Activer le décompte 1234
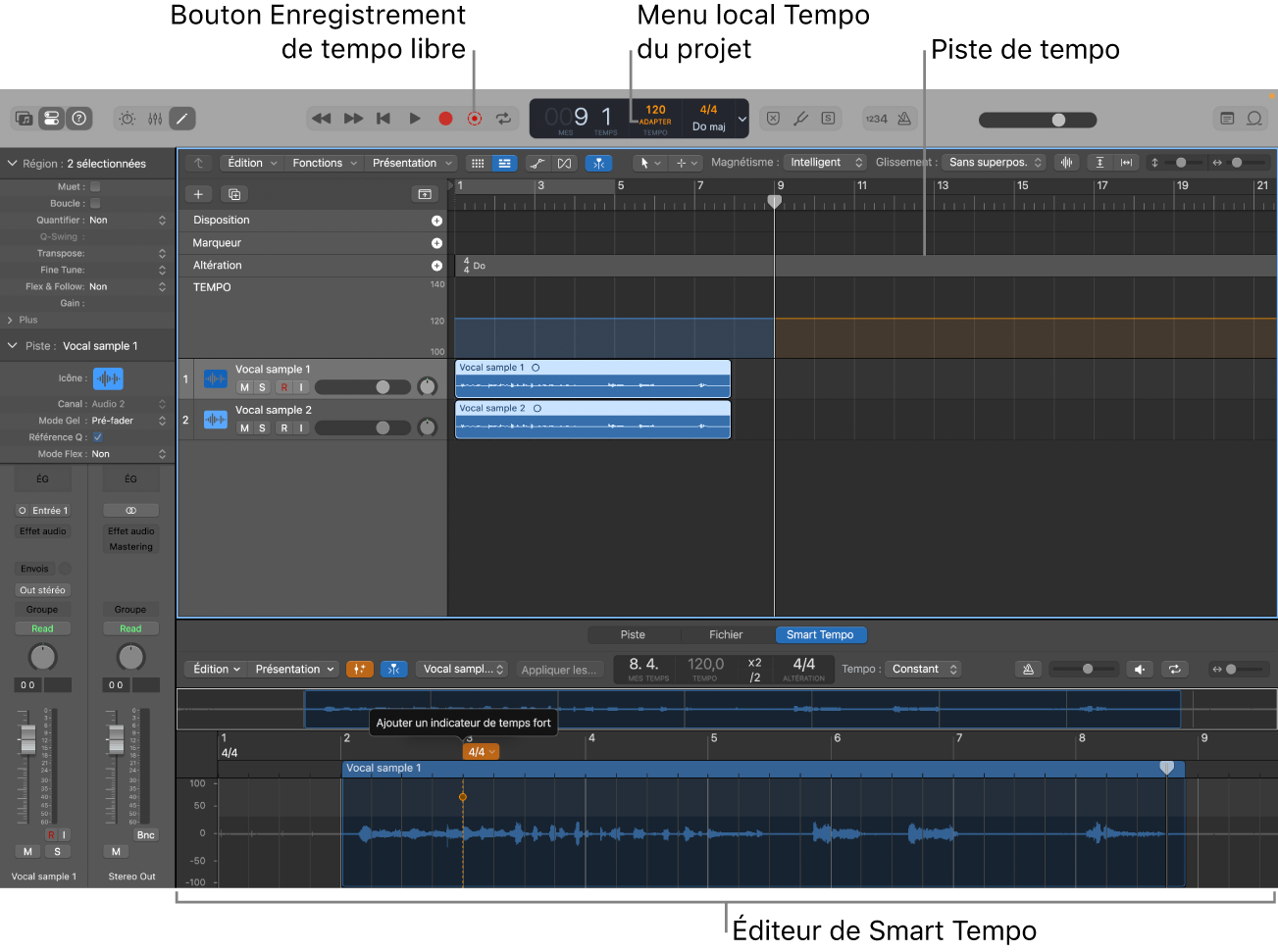Viewport: 1278px width, 952px height. 879,118
